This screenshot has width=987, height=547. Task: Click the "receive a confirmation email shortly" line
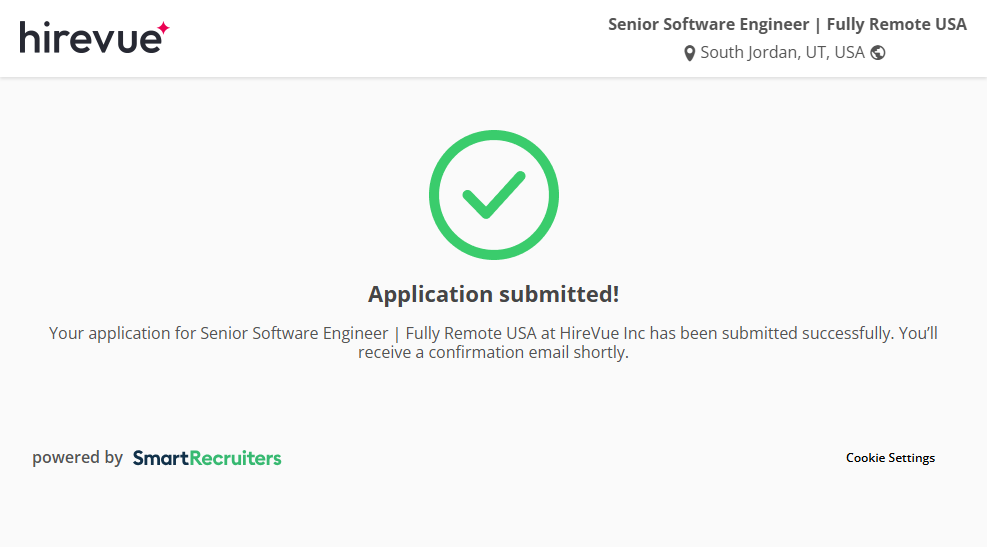pyautogui.click(x=493, y=352)
